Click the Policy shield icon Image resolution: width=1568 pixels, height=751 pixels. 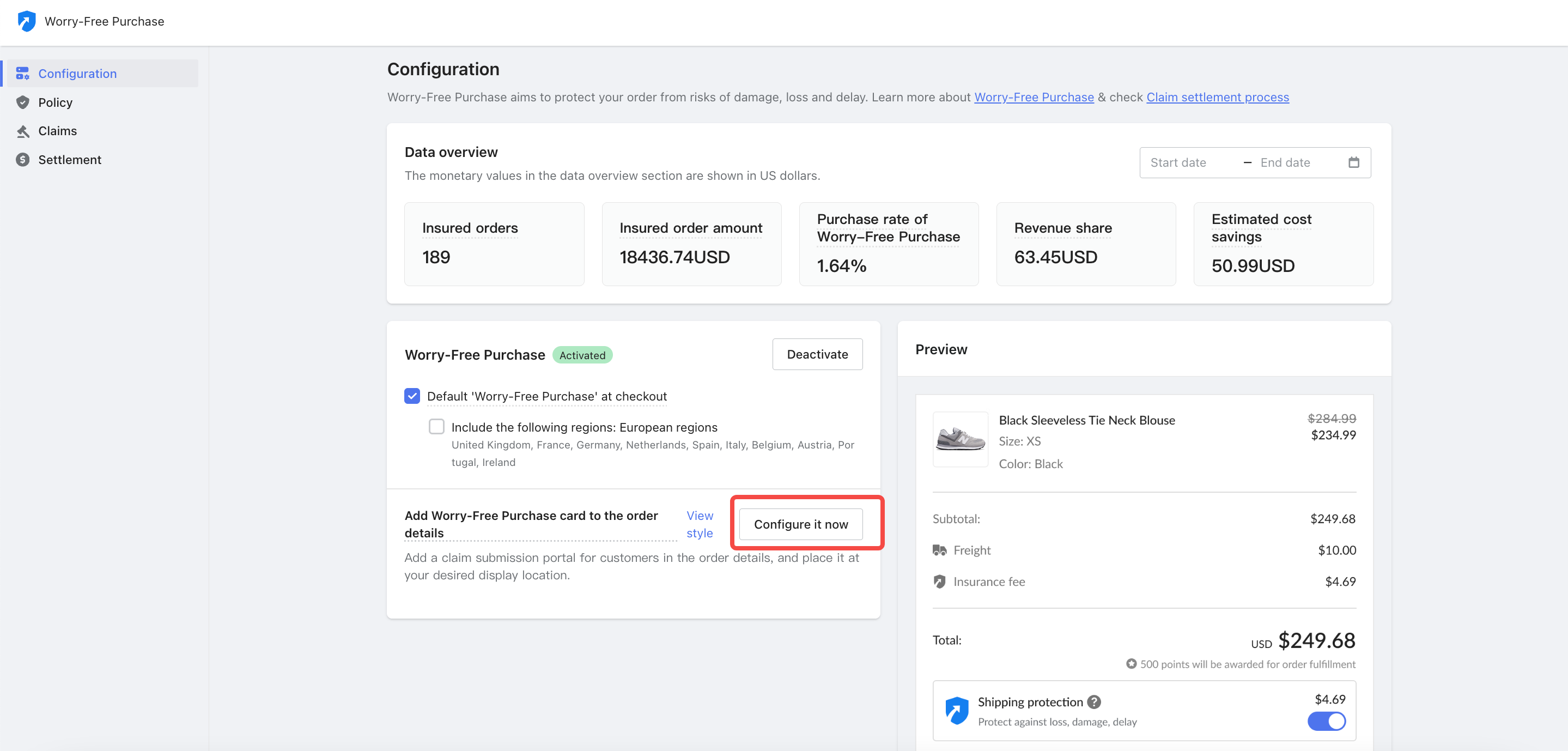[x=22, y=102]
